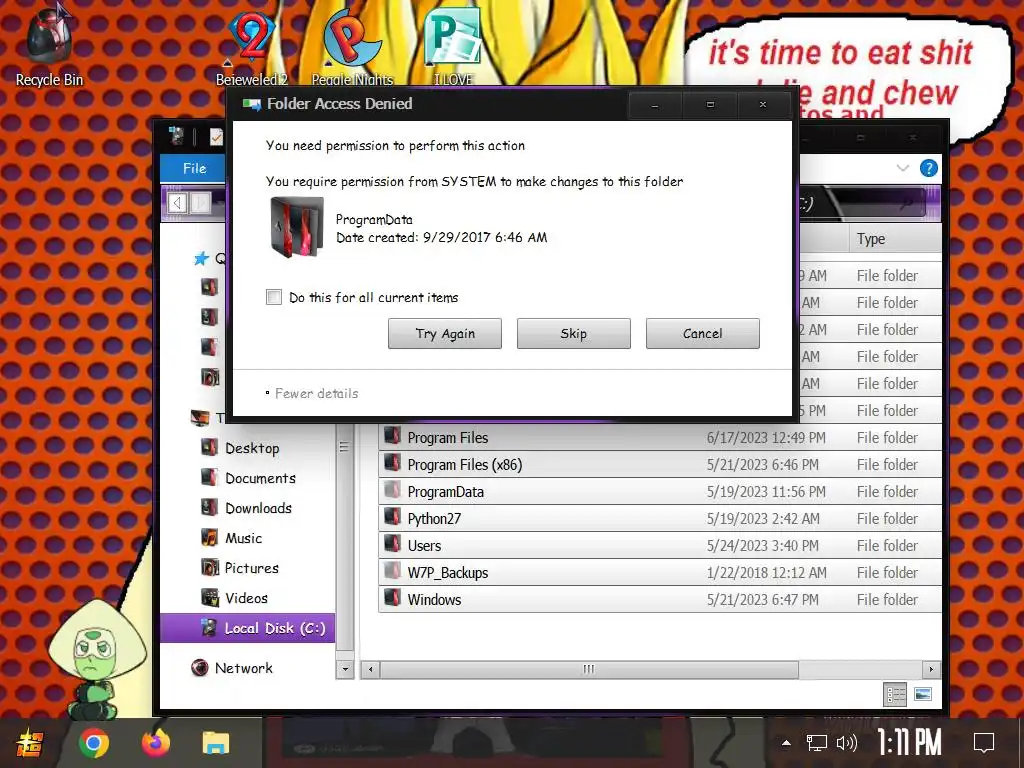
Task: Click the ProgramData folder icon in dialog
Action: pos(296,227)
